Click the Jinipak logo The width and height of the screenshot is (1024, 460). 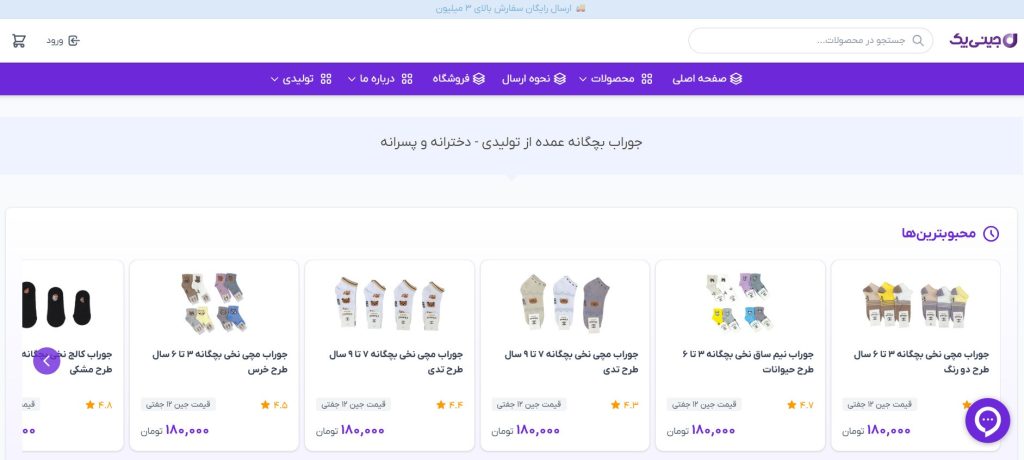(983, 40)
